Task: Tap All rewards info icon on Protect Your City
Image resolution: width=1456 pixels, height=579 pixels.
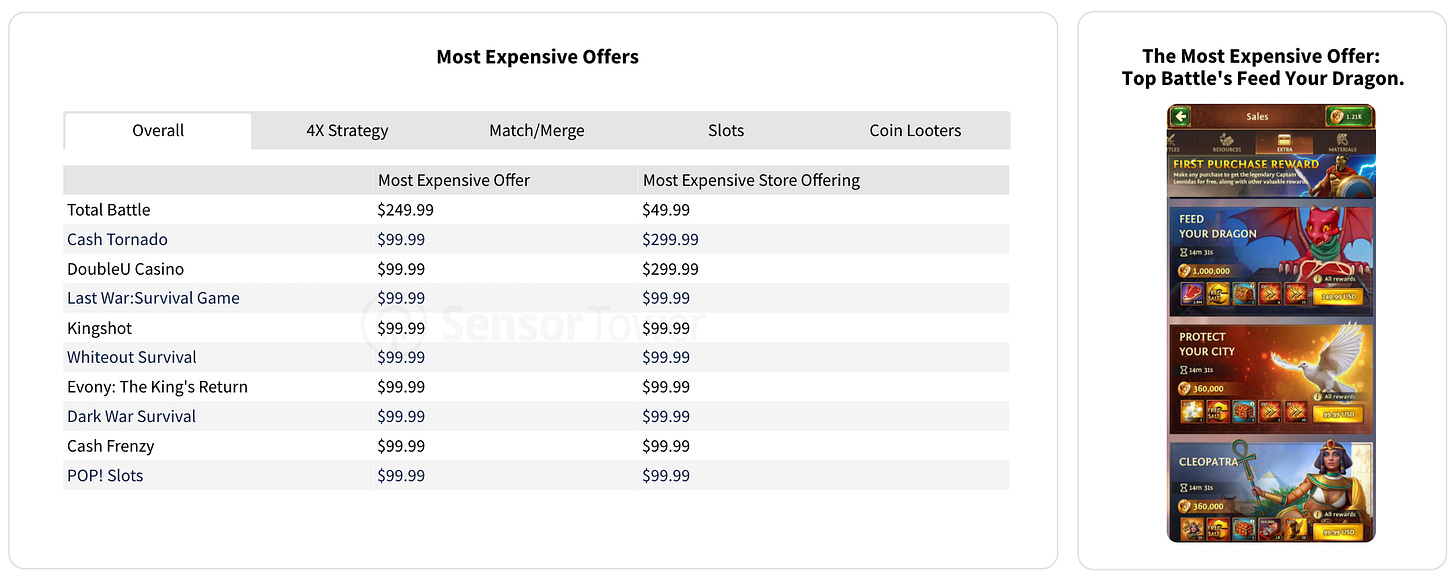Action: (1317, 397)
